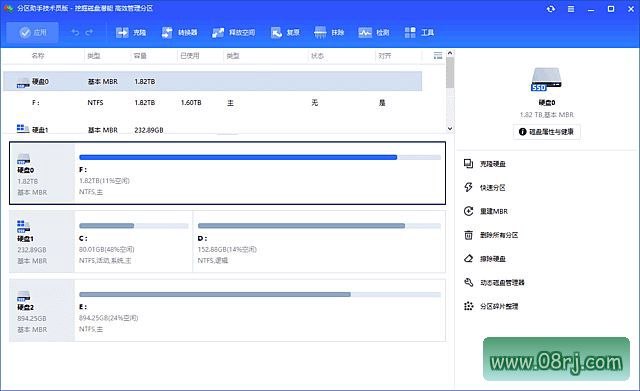Image resolution: width=640 pixels, height=391 pixels.
Task: Sort by the 容量 column header
Action: pos(140,56)
